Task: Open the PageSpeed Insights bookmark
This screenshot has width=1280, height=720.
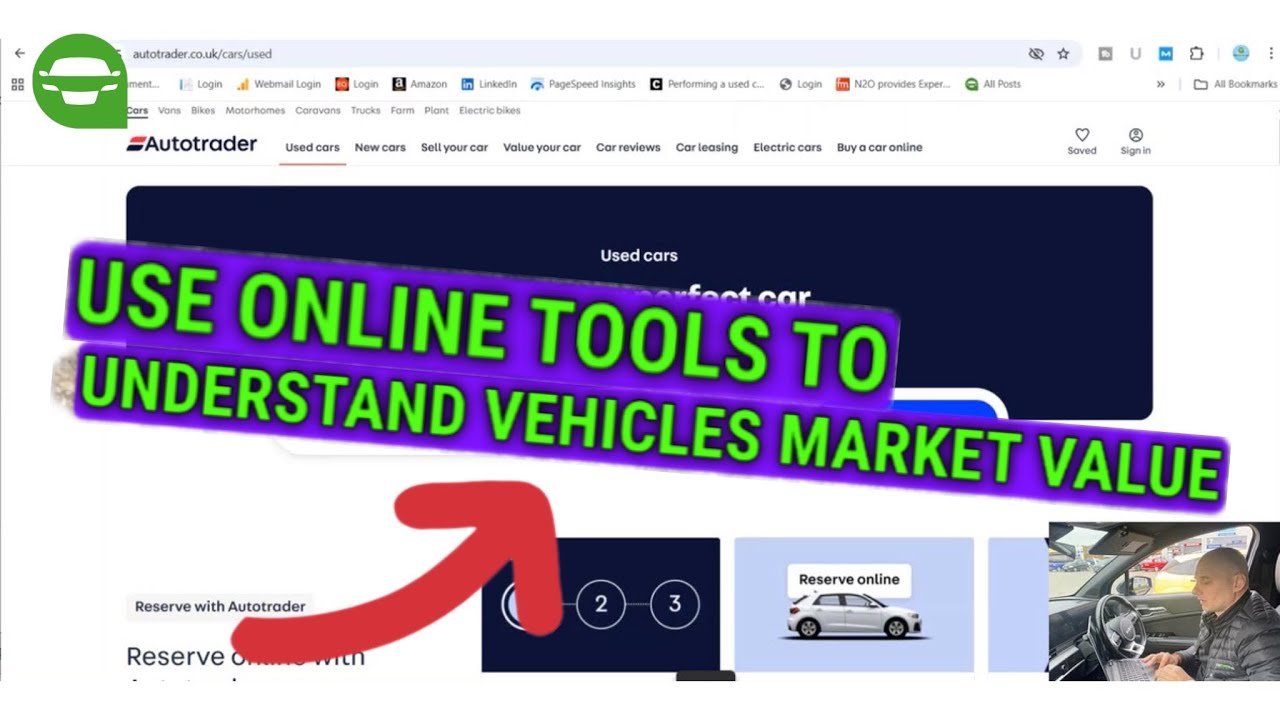Action: click(x=583, y=84)
